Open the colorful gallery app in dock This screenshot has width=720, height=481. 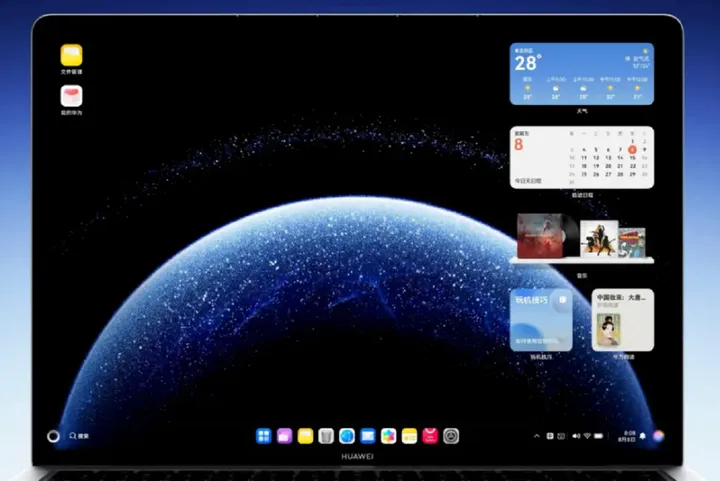[388, 436]
